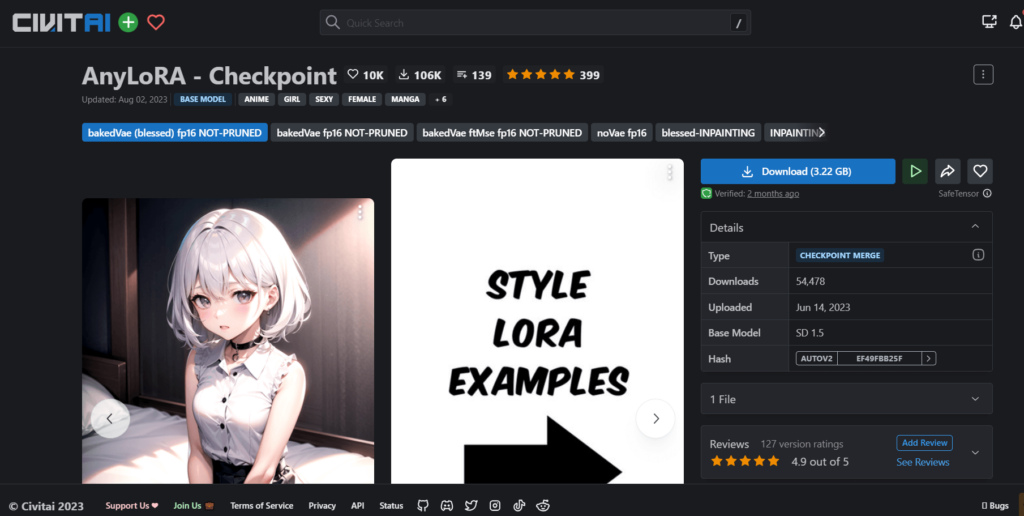Open Civitai's GitHub from footer icon
Screen dimensions: 1024x516
coord(423,506)
